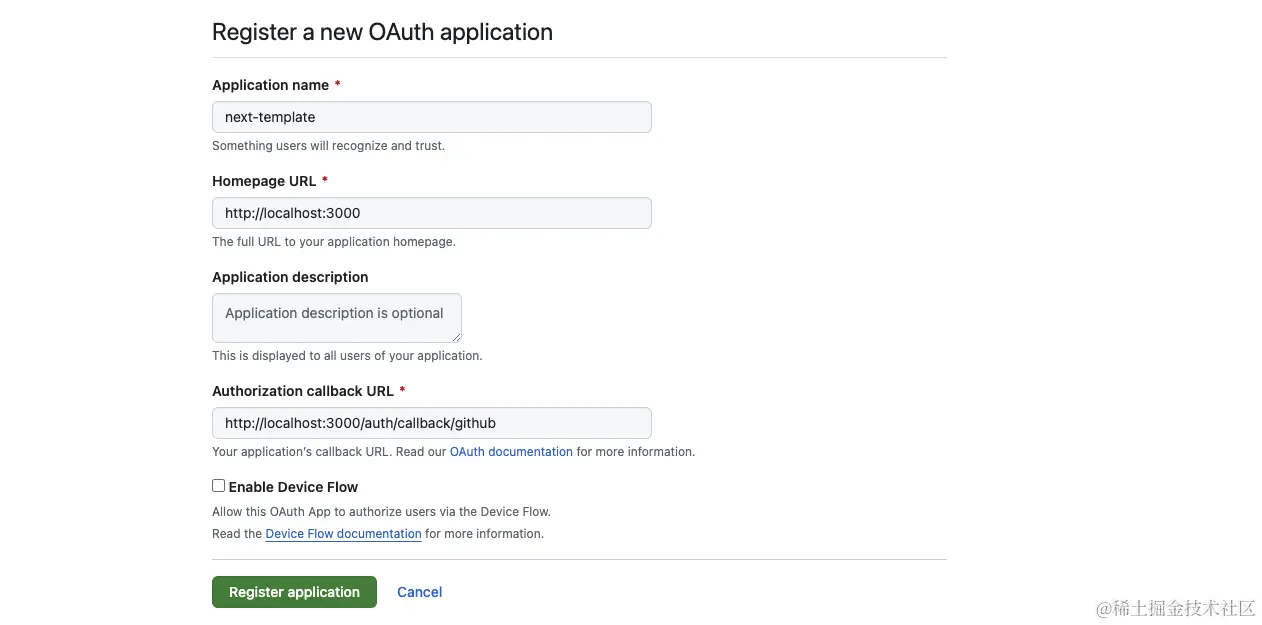
Task: Click the Authorization callback URL field
Action: 431,422
